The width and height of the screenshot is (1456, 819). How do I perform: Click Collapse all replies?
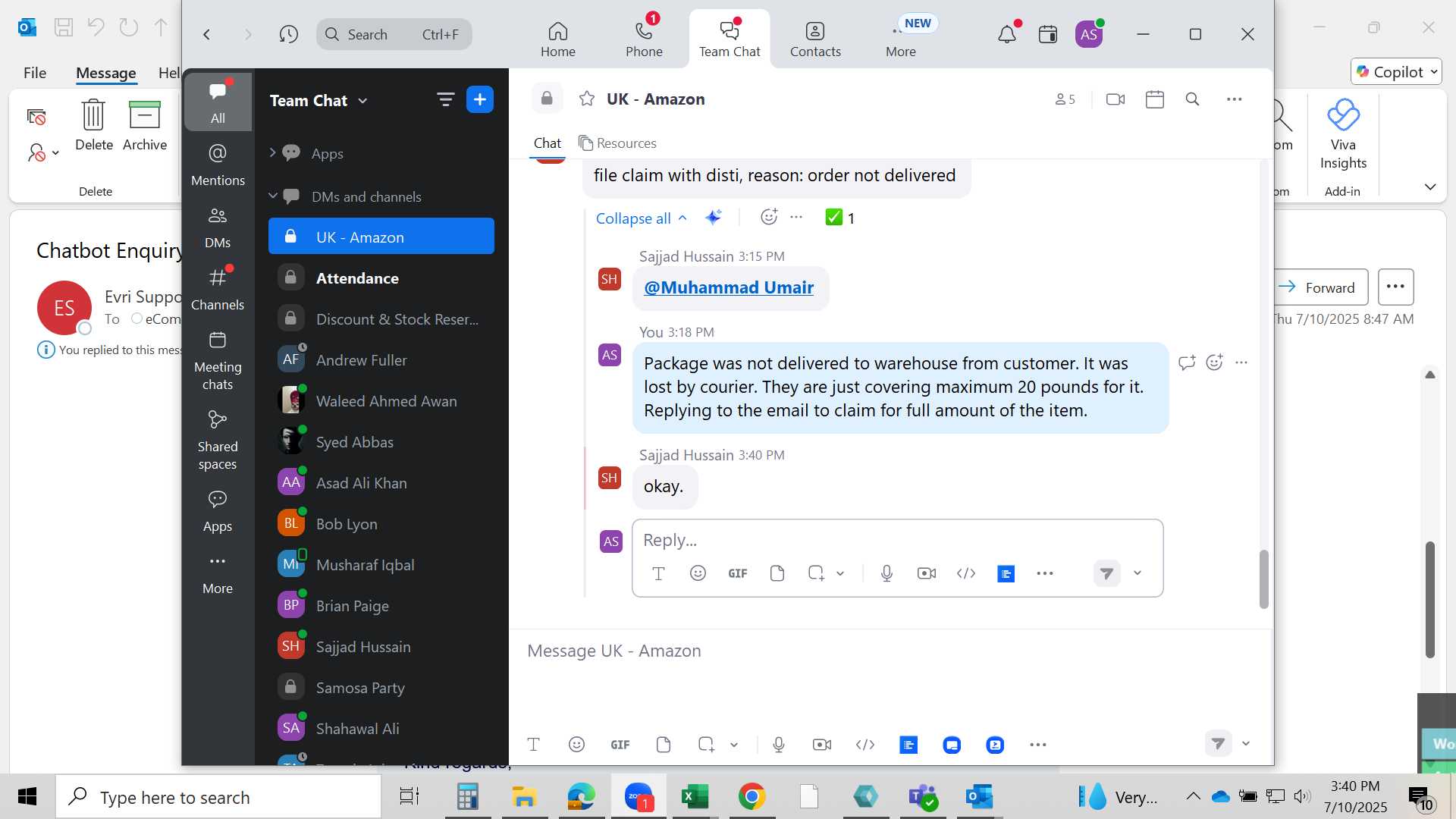coord(641,218)
